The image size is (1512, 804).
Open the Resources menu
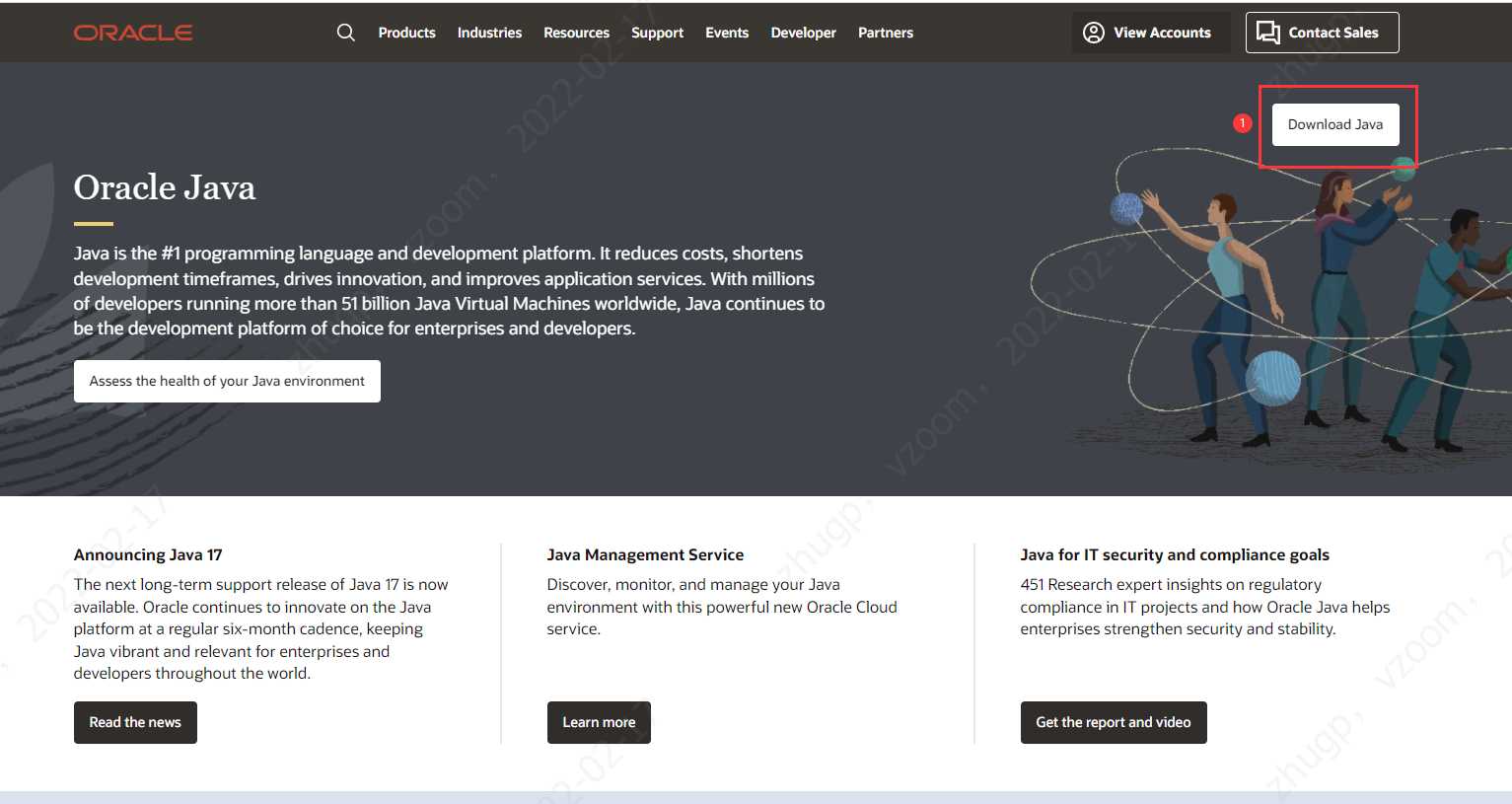pos(576,33)
